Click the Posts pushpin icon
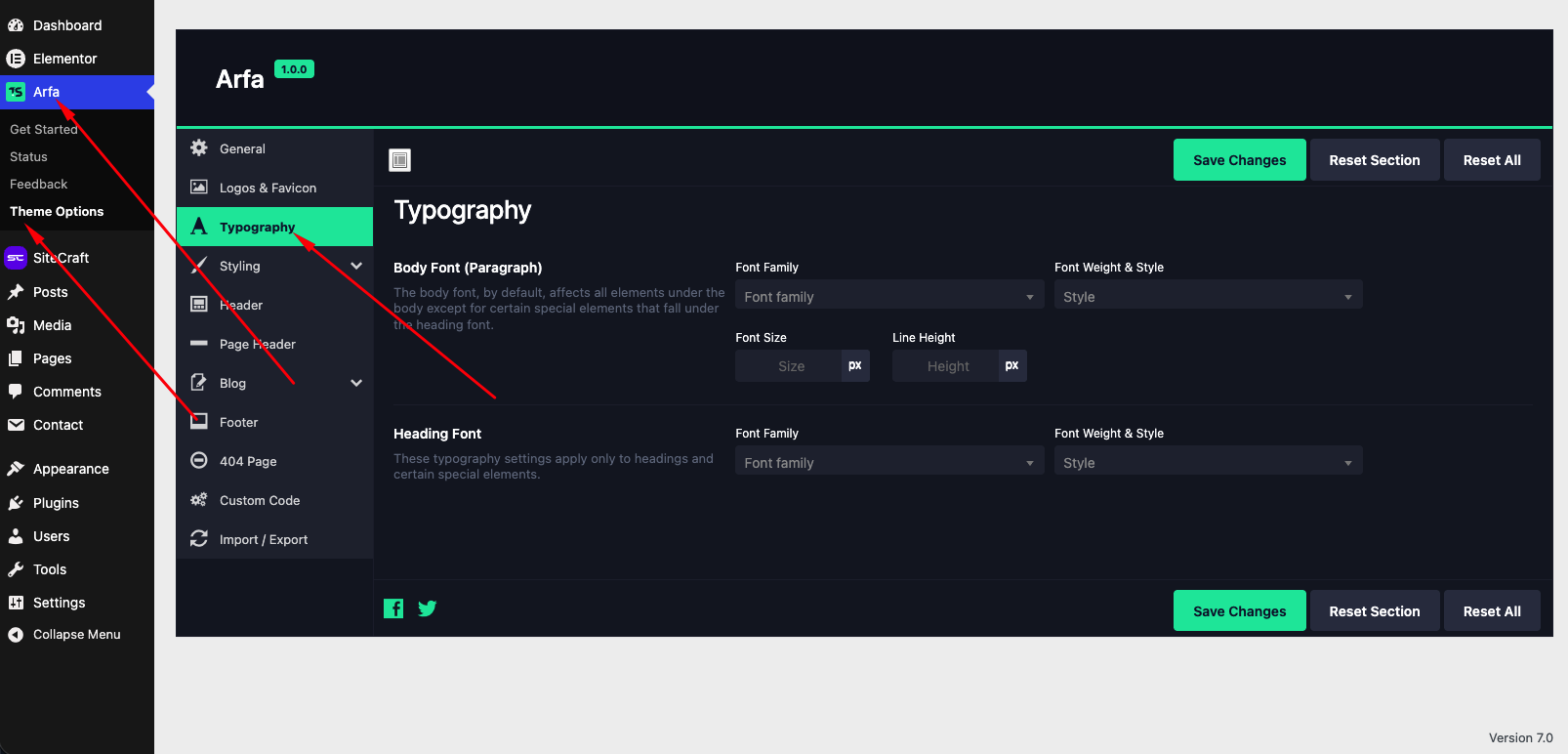Image resolution: width=1568 pixels, height=754 pixels. pyautogui.click(x=16, y=292)
